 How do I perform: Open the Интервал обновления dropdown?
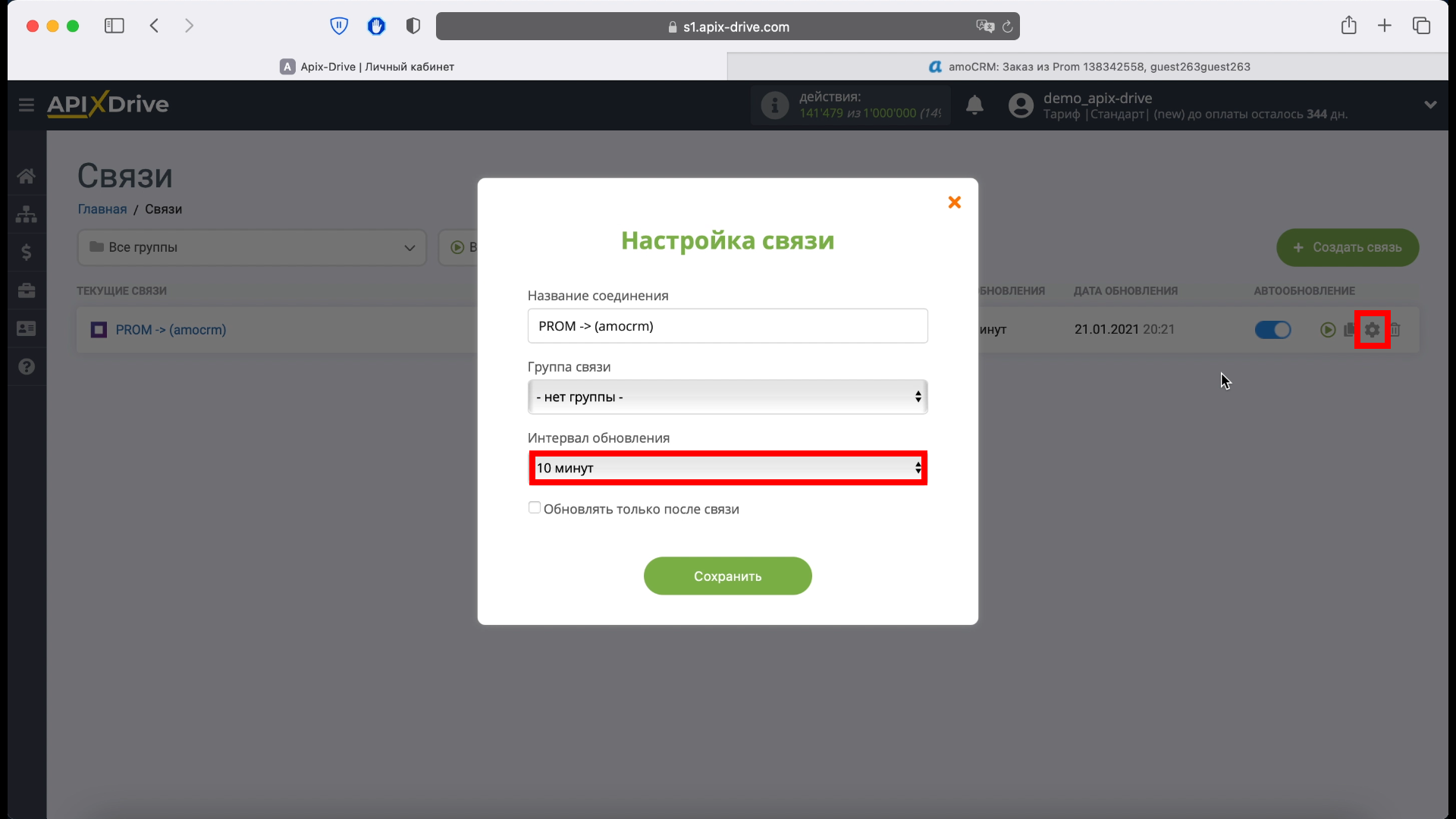tap(727, 468)
